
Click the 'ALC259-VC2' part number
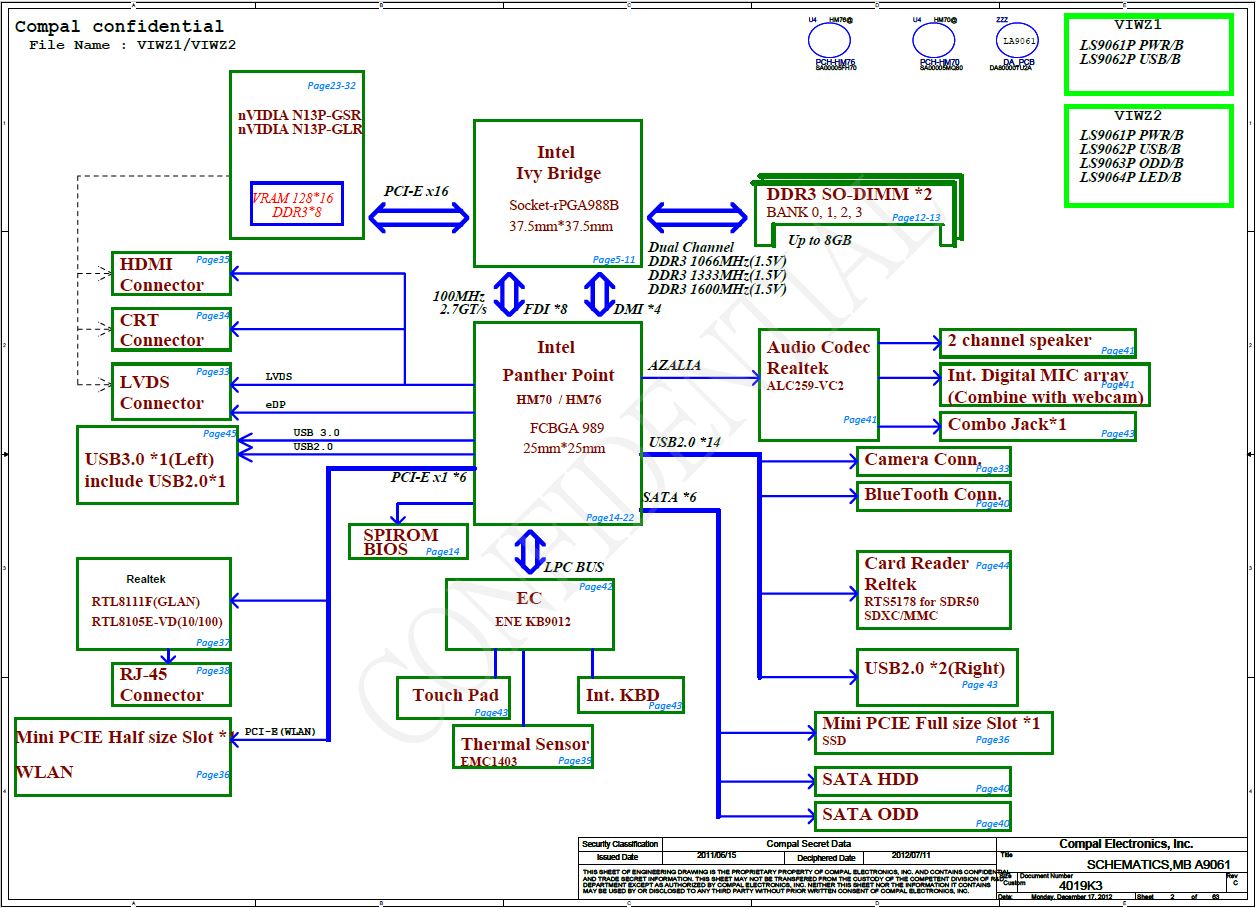pos(805,385)
